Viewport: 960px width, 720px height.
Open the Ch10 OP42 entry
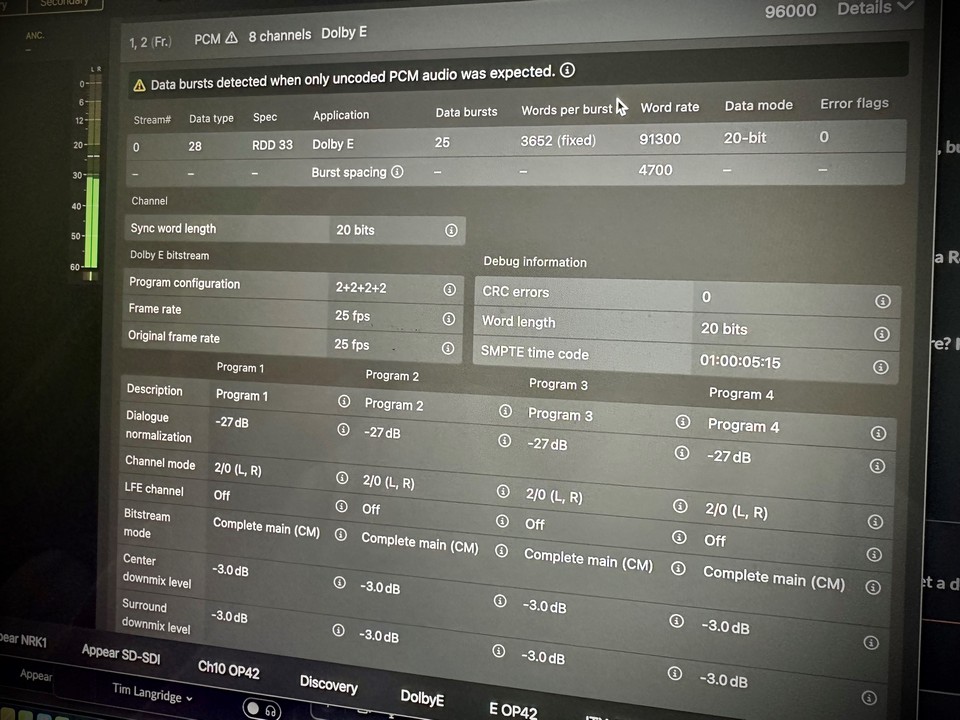pyautogui.click(x=228, y=670)
